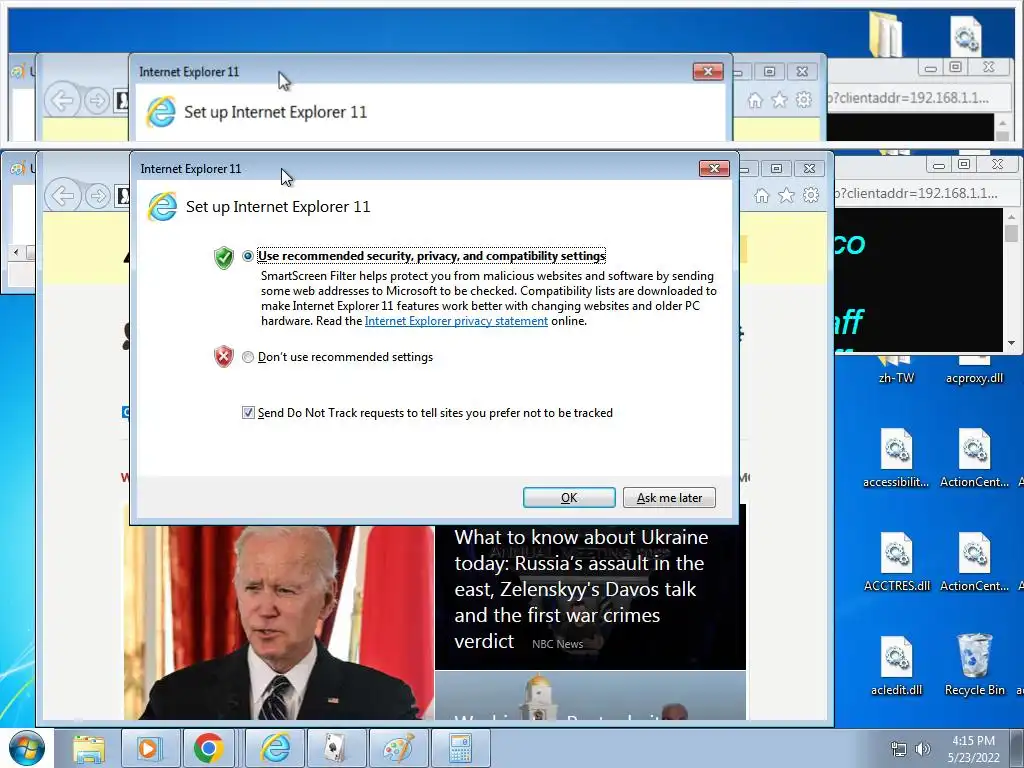Open Google Chrome from the taskbar

[209, 748]
